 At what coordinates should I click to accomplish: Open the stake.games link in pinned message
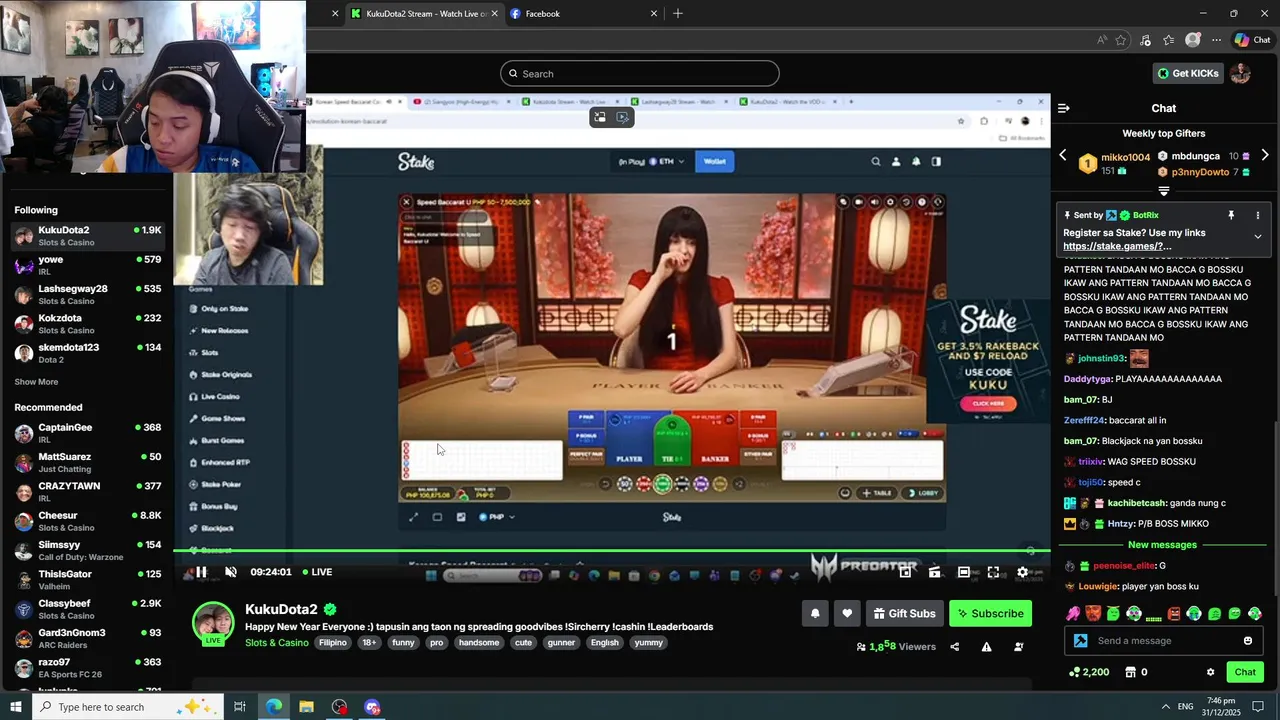pyautogui.click(x=1117, y=246)
